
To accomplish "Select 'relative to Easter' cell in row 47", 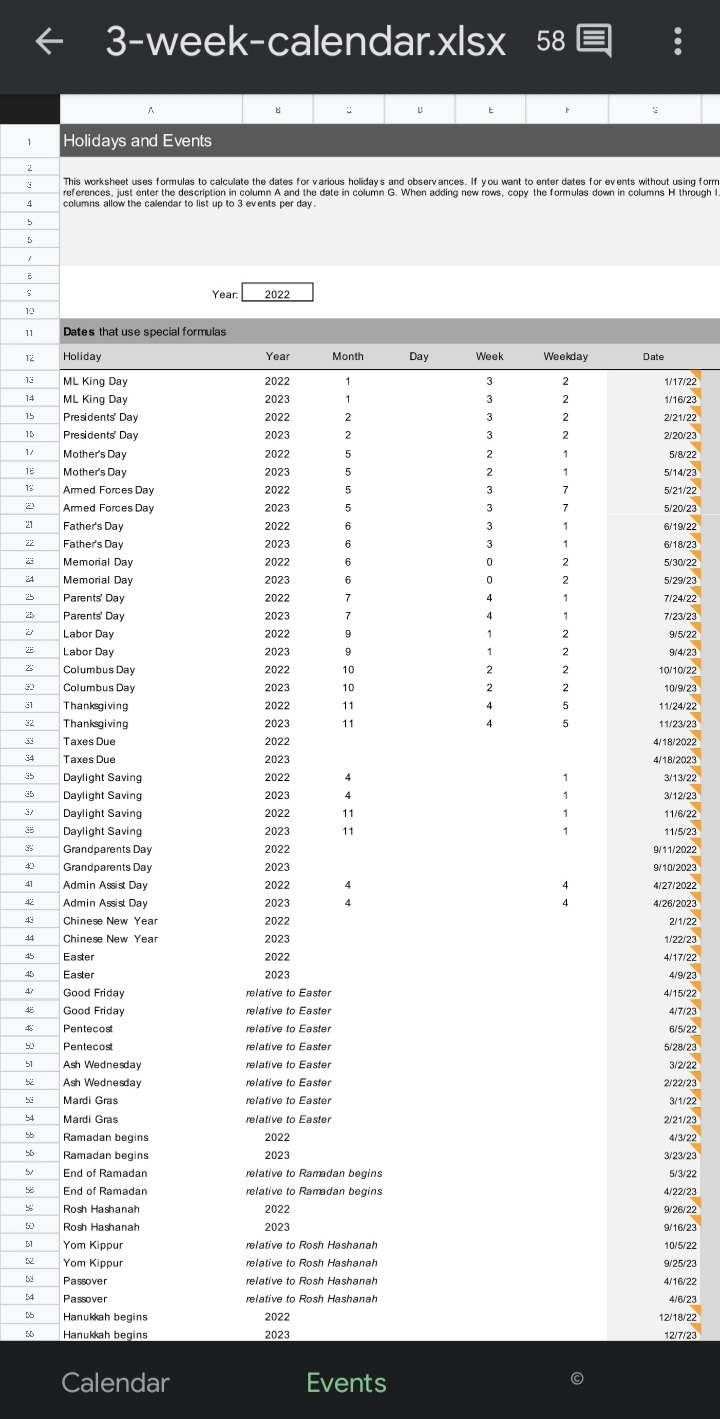I will coord(288,993).
